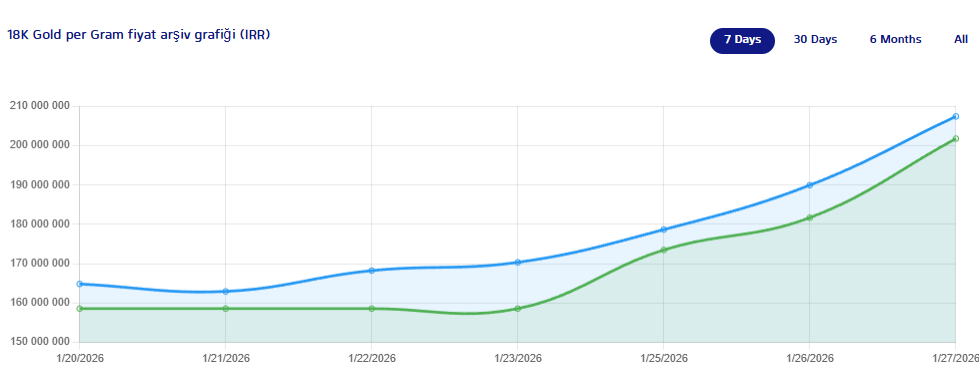Image resolution: width=979 pixels, height=371 pixels.
Task: Pick green data point for 1/25/2026
Action: click(664, 250)
